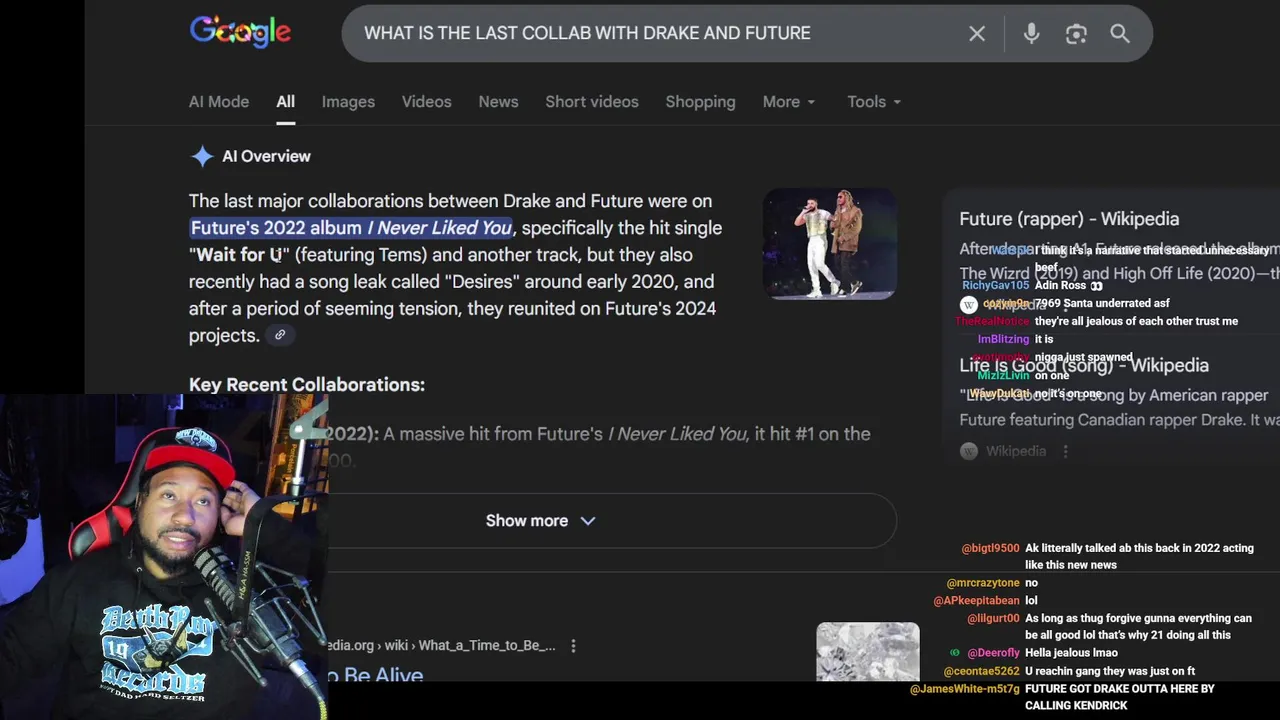Screen dimensions: 1280x720
Task: Click chat username @ceontae5262
Action: [x=981, y=671]
